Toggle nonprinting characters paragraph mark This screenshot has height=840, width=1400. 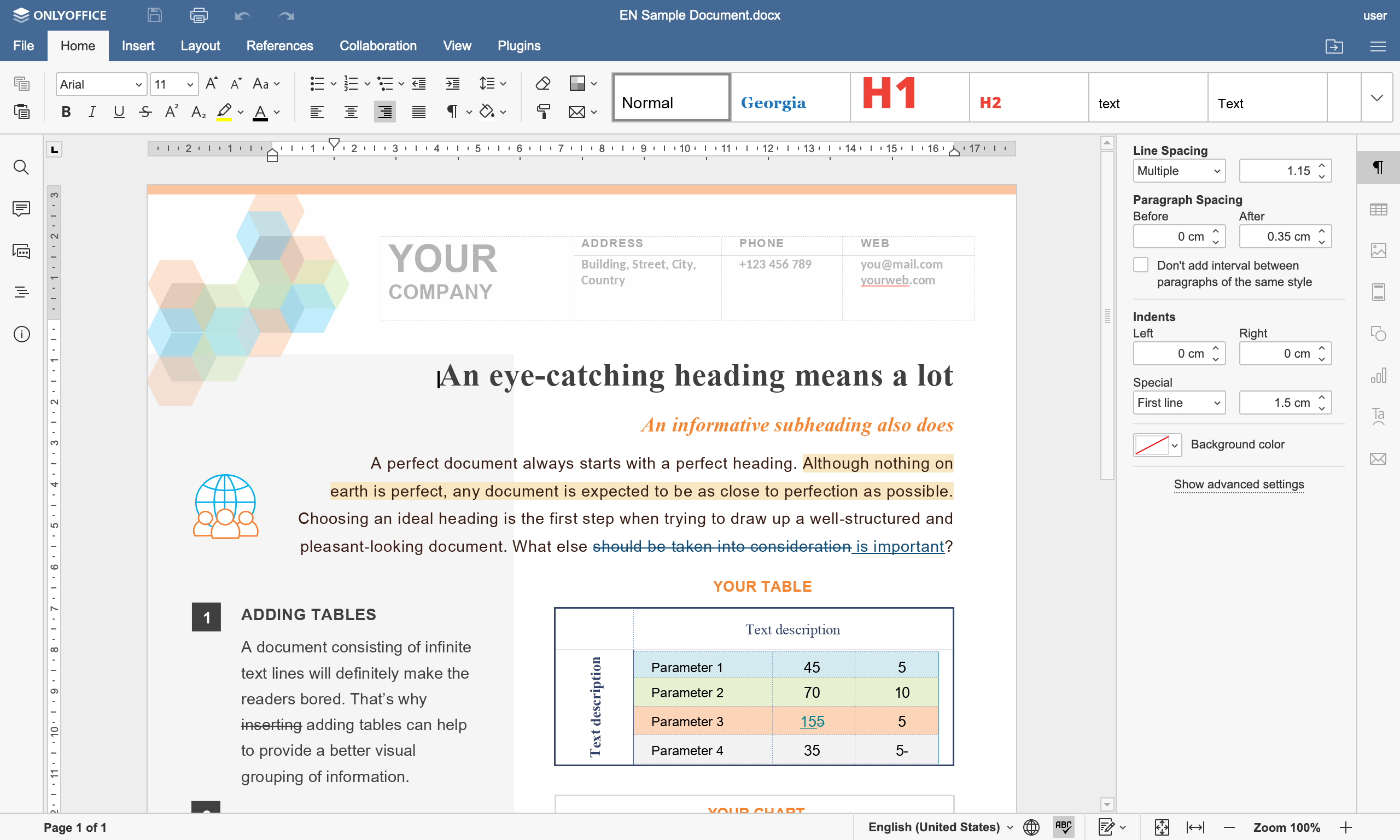(452, 112)
